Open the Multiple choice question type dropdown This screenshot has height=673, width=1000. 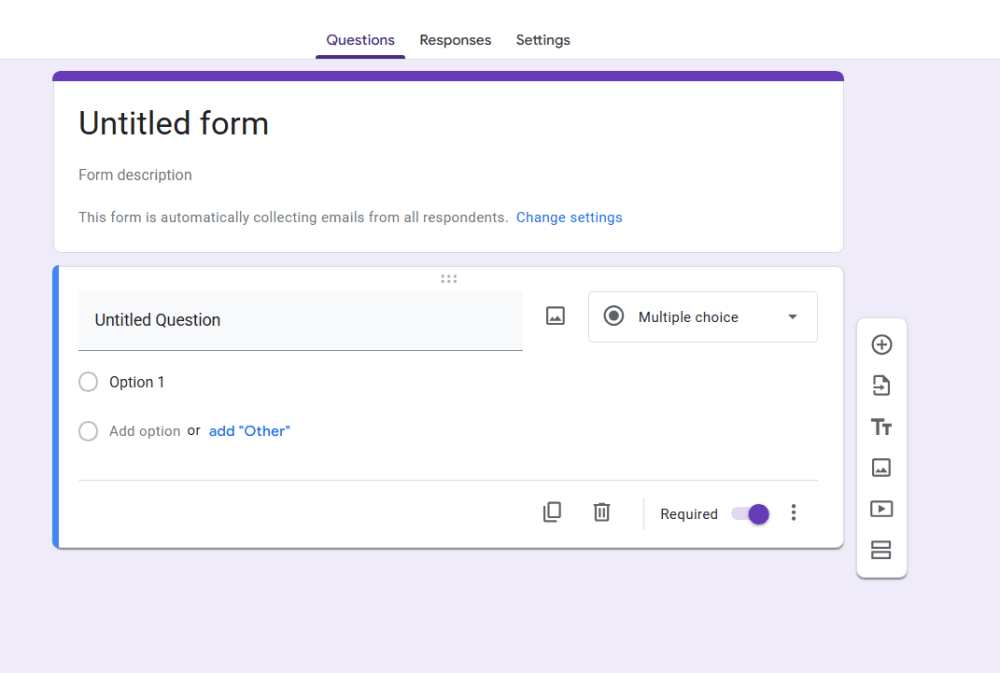point(702,317)
